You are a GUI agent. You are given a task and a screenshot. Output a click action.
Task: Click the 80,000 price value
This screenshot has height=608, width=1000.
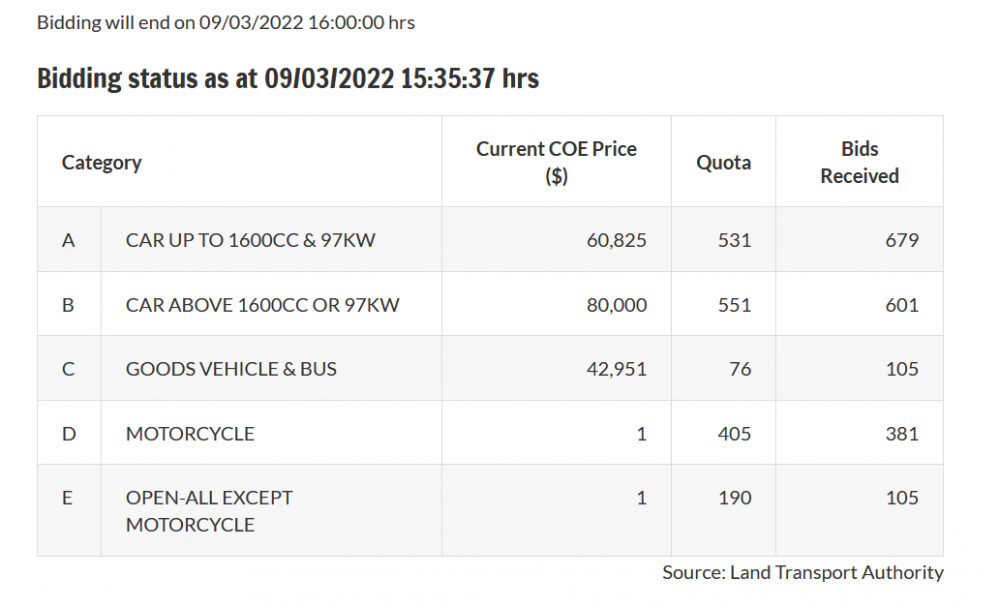(616, 305)
